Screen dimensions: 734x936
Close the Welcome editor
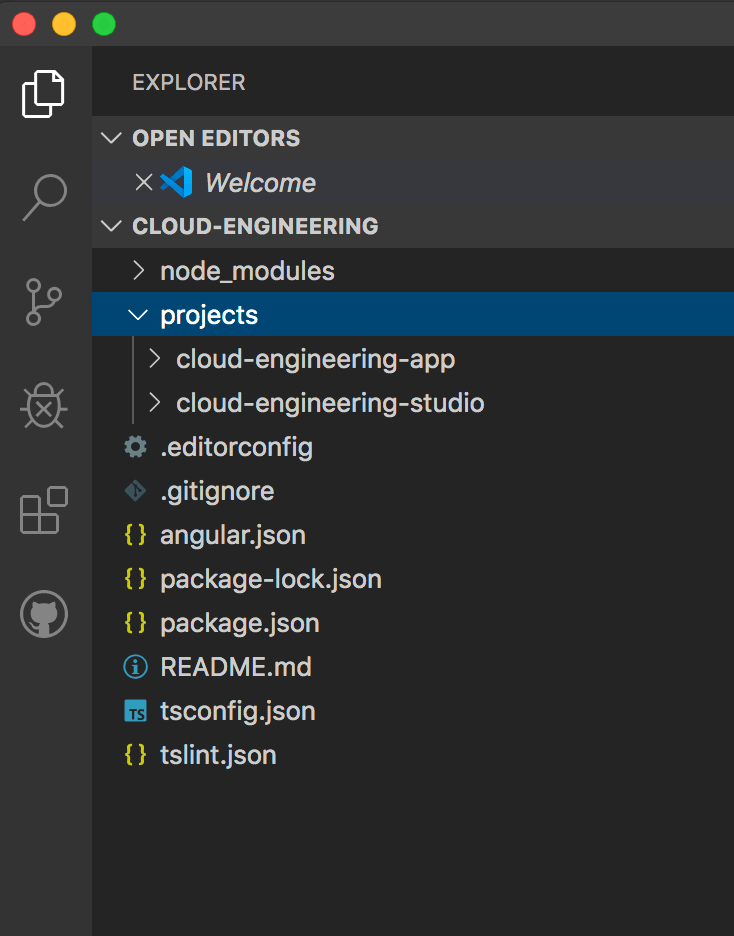pos(144,183)
